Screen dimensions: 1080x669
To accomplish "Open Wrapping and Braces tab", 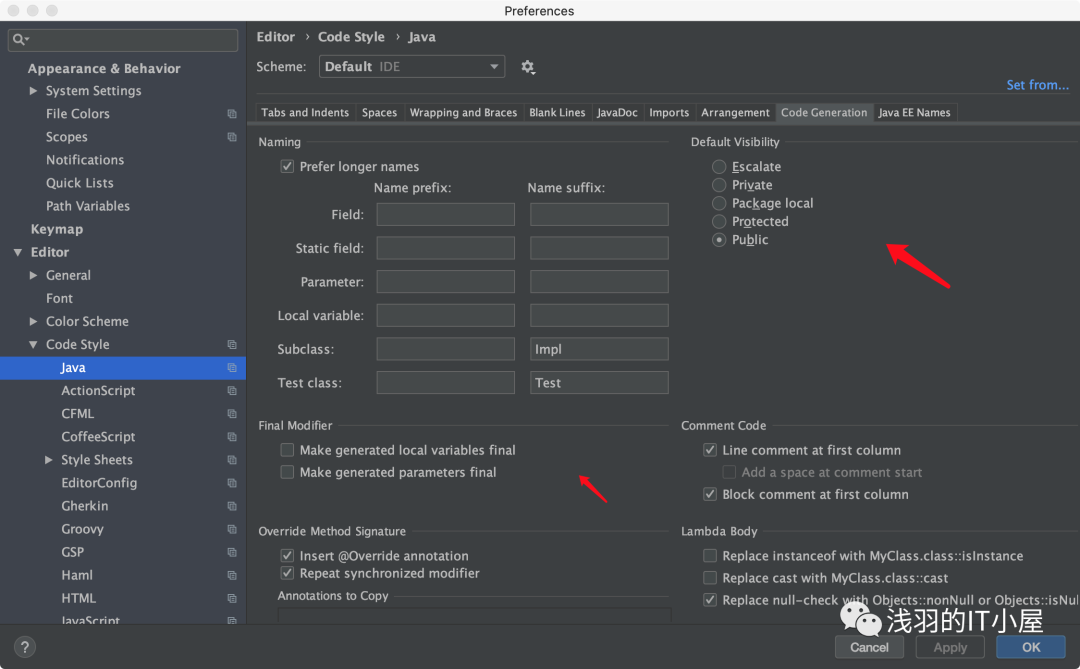I will tap(464, 112).
